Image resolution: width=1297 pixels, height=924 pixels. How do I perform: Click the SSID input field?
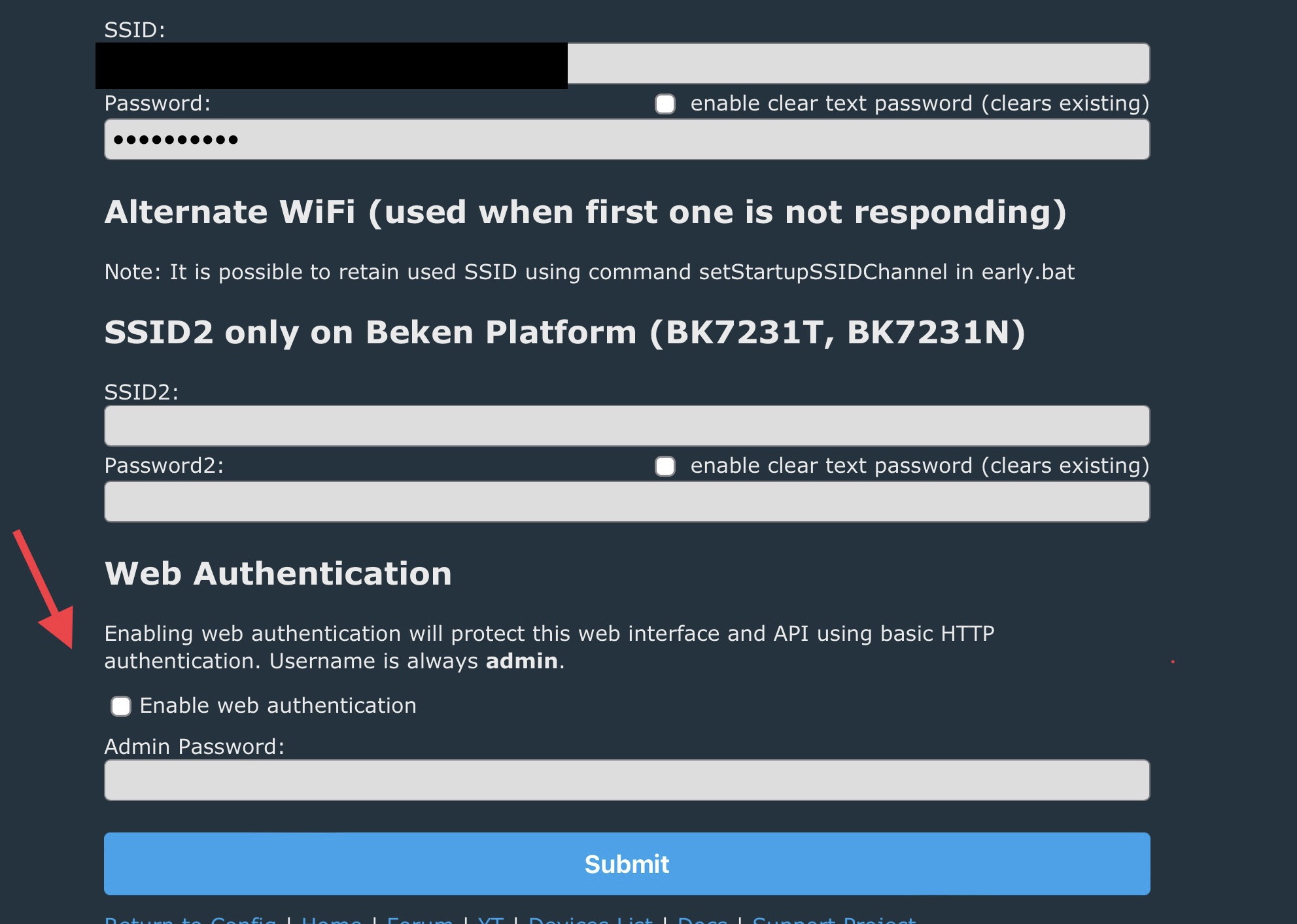pos(857,63)
